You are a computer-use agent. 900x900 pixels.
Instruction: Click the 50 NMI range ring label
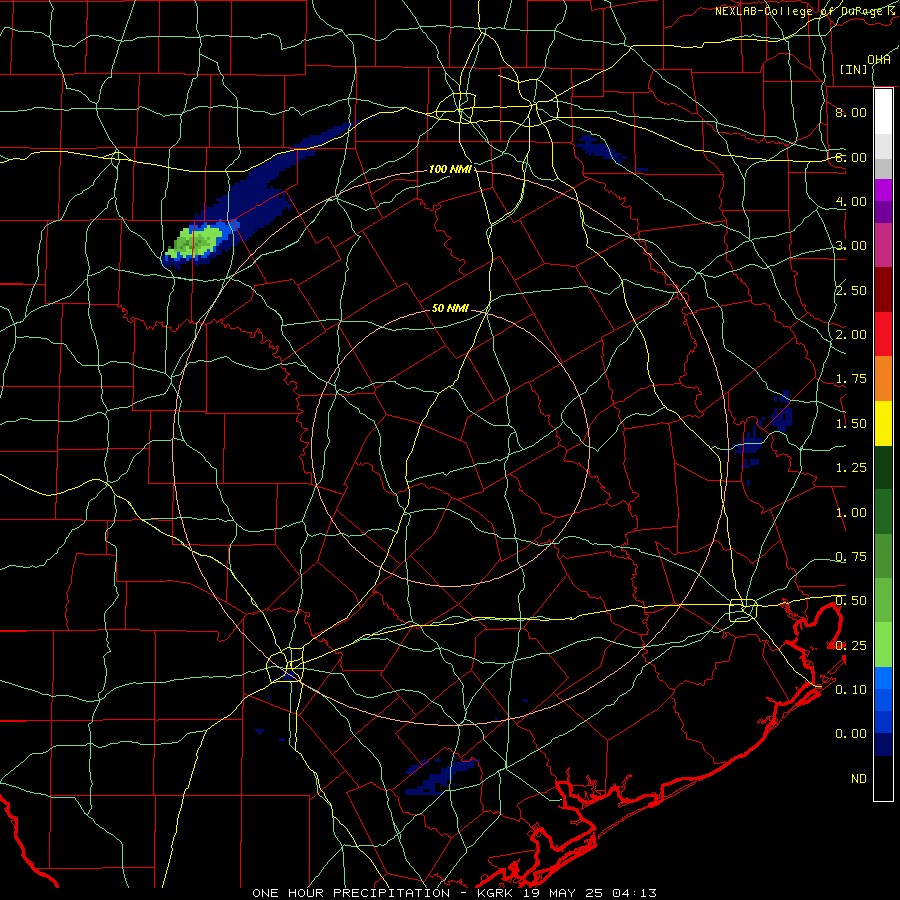(450, 309)
